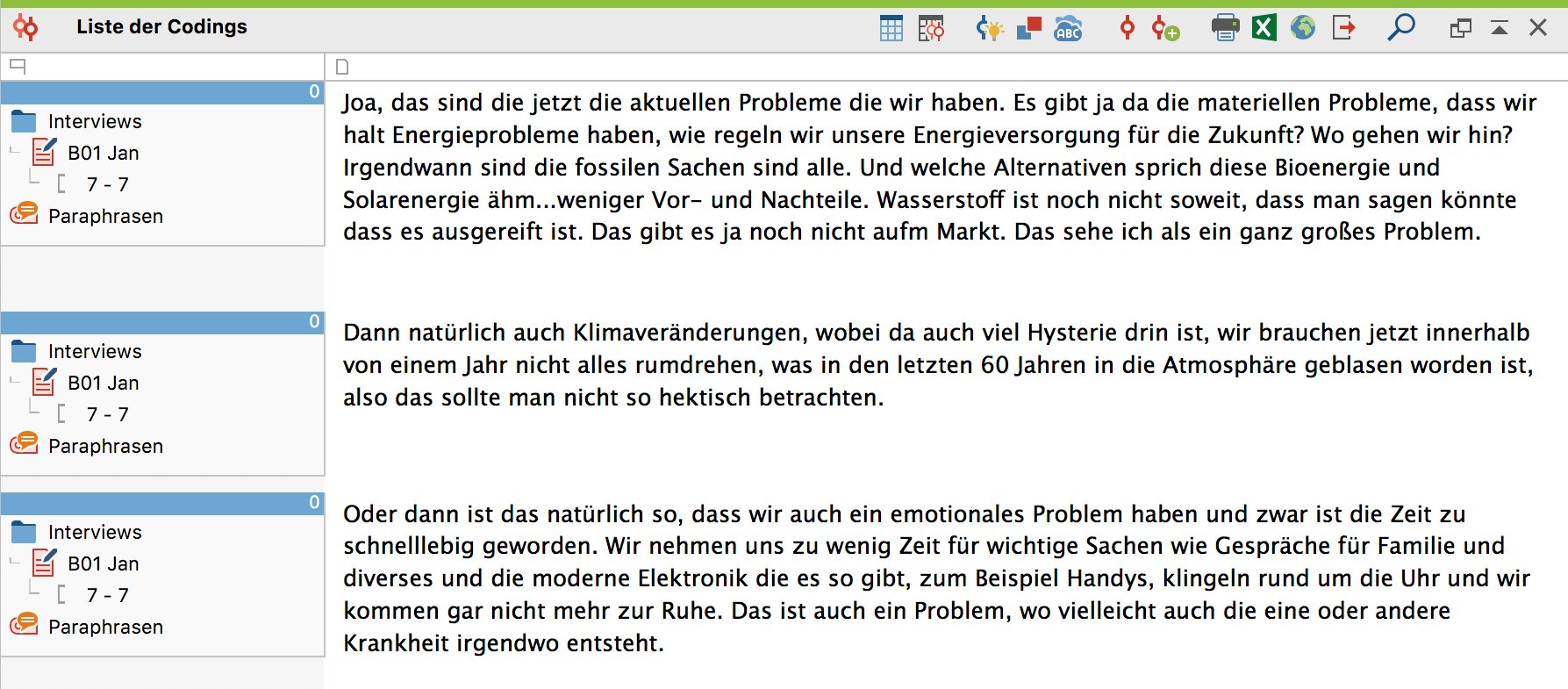Code retrieved segments with the red code icon

pos(1128,28)
